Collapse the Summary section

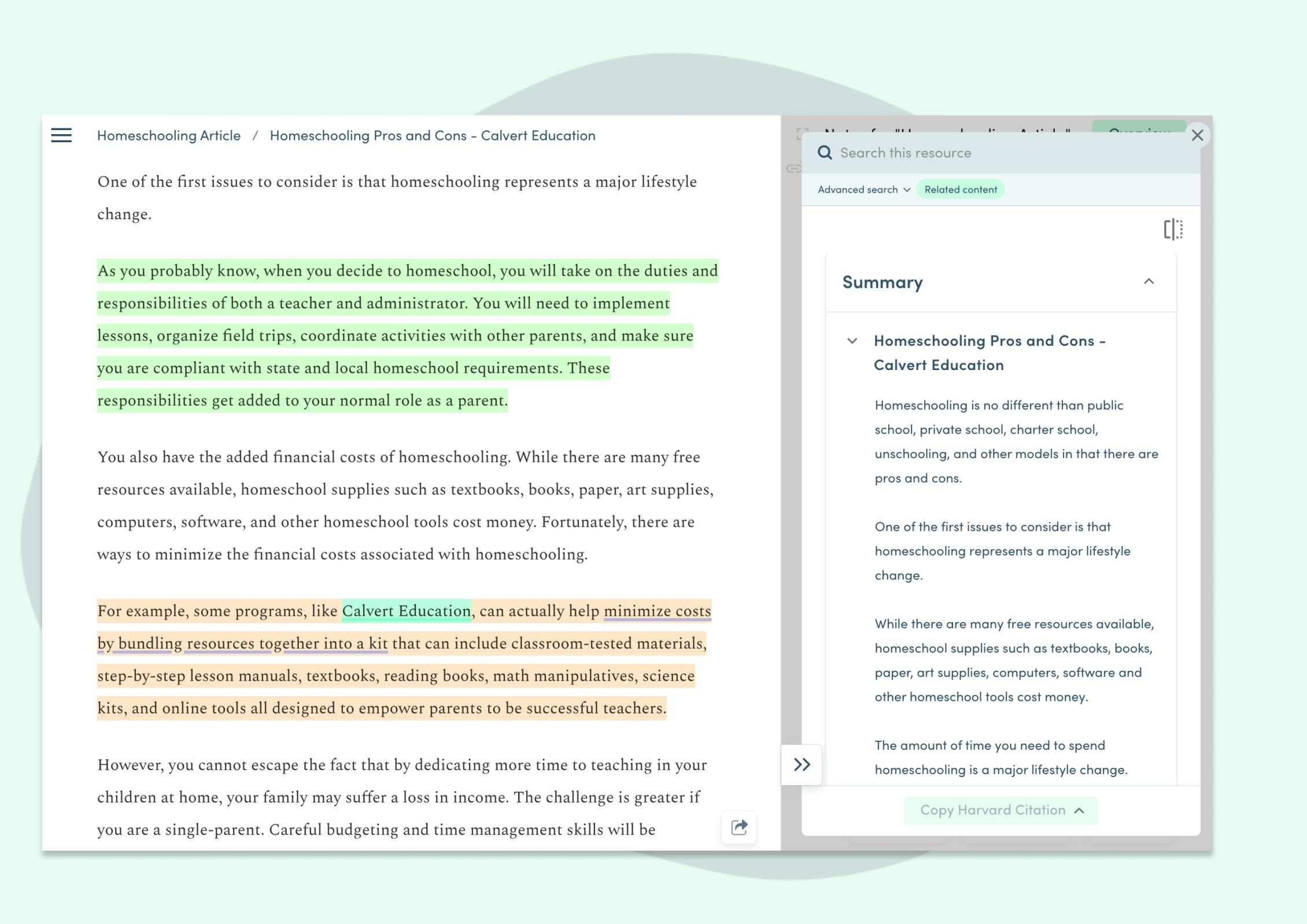tap(1149, 282)
